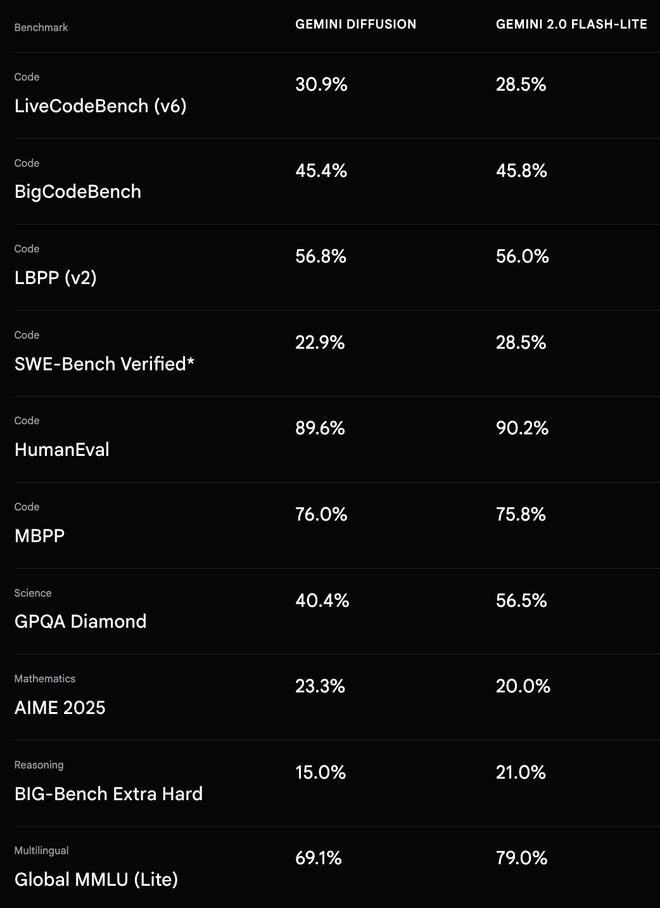
Task: Select the 56.5% GPQA Diamond score
Action: [521, 601]
